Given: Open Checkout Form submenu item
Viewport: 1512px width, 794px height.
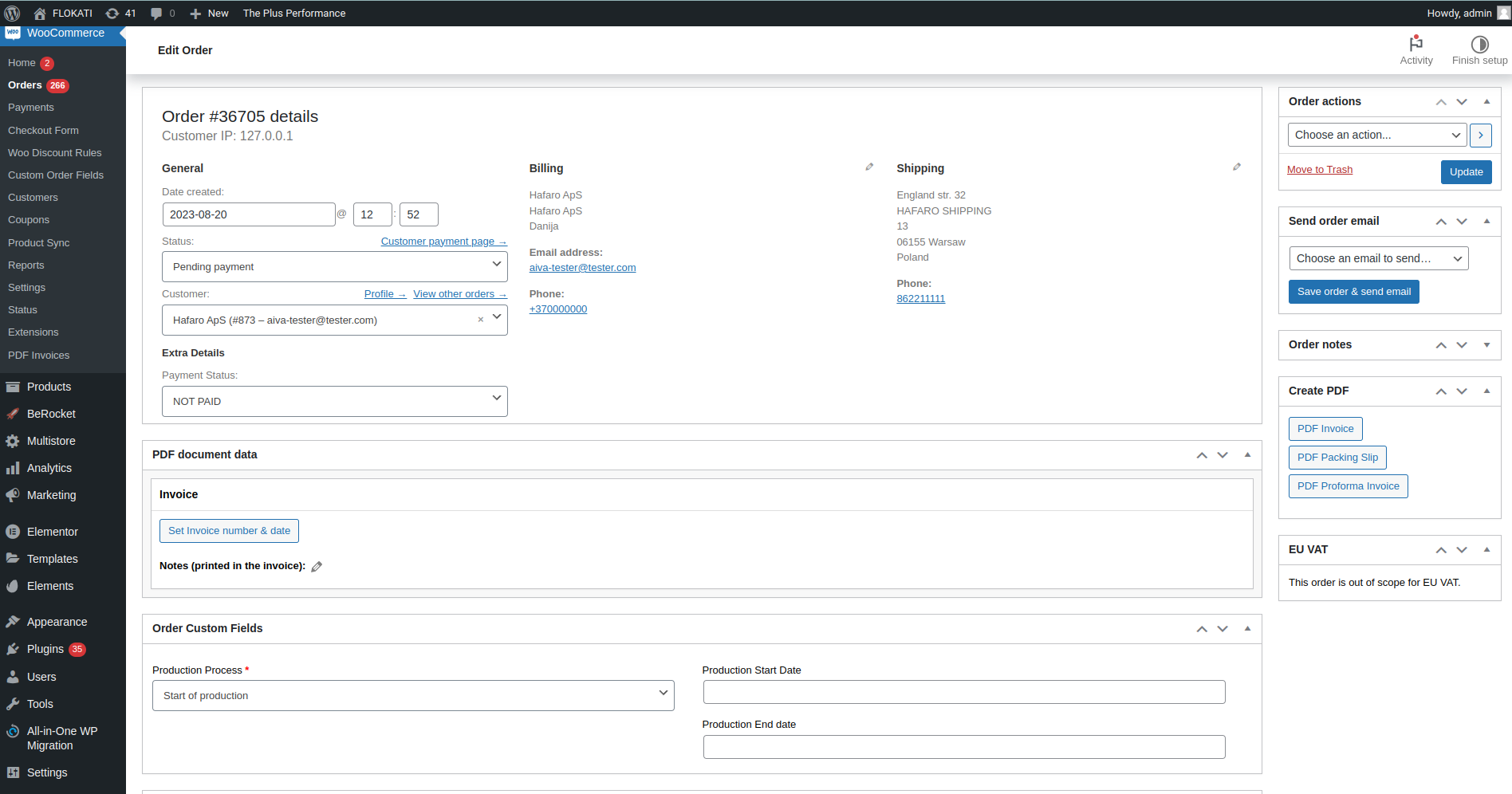Looking at the screenshot, I should 43,130.
